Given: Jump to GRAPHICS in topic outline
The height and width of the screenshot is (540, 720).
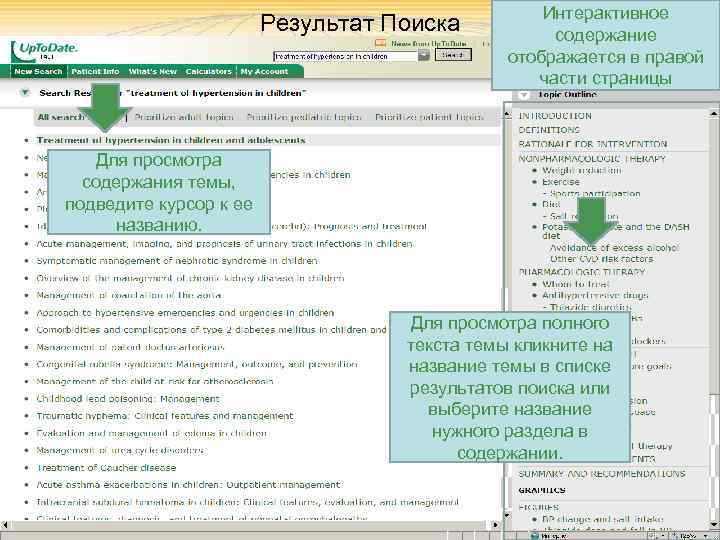Looking at the screenshot, I should [542, 490].
